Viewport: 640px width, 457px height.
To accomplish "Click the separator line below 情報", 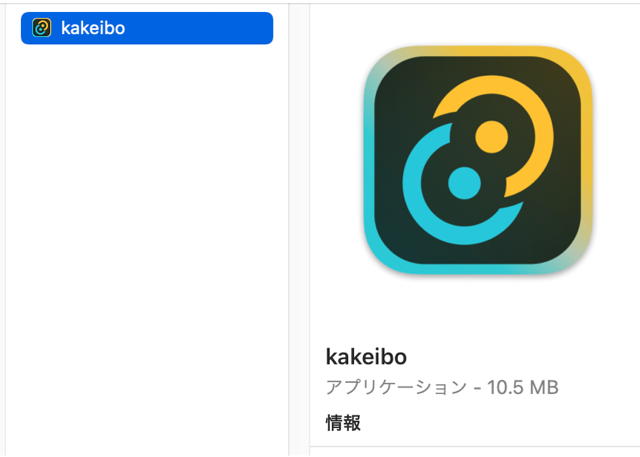I will 475,446.
